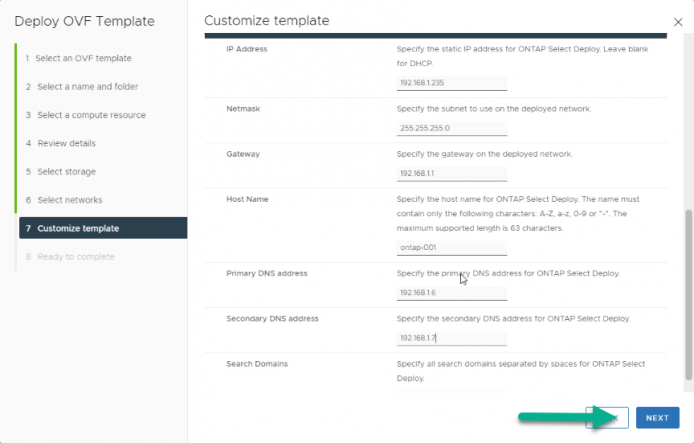Close the Deploy OVF Template dialog

[x=678, y=22]
